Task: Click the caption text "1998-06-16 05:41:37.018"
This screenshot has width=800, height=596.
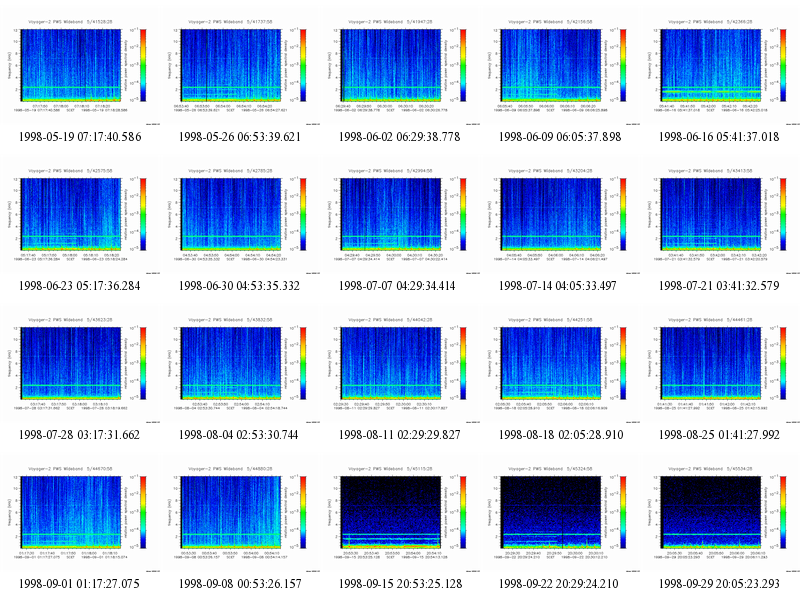Action: tap(719, 137)
